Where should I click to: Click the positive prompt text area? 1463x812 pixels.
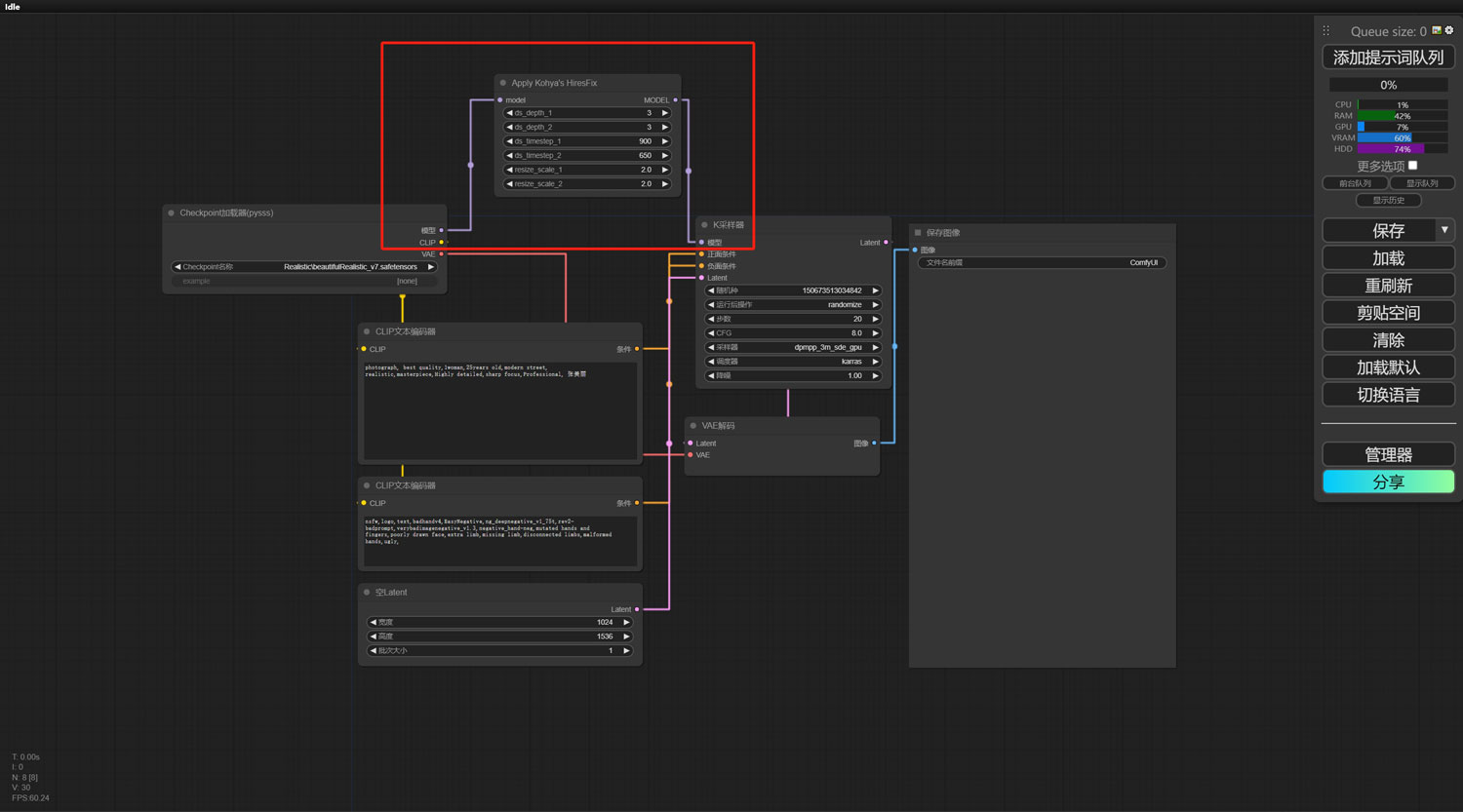pos(500,411)
